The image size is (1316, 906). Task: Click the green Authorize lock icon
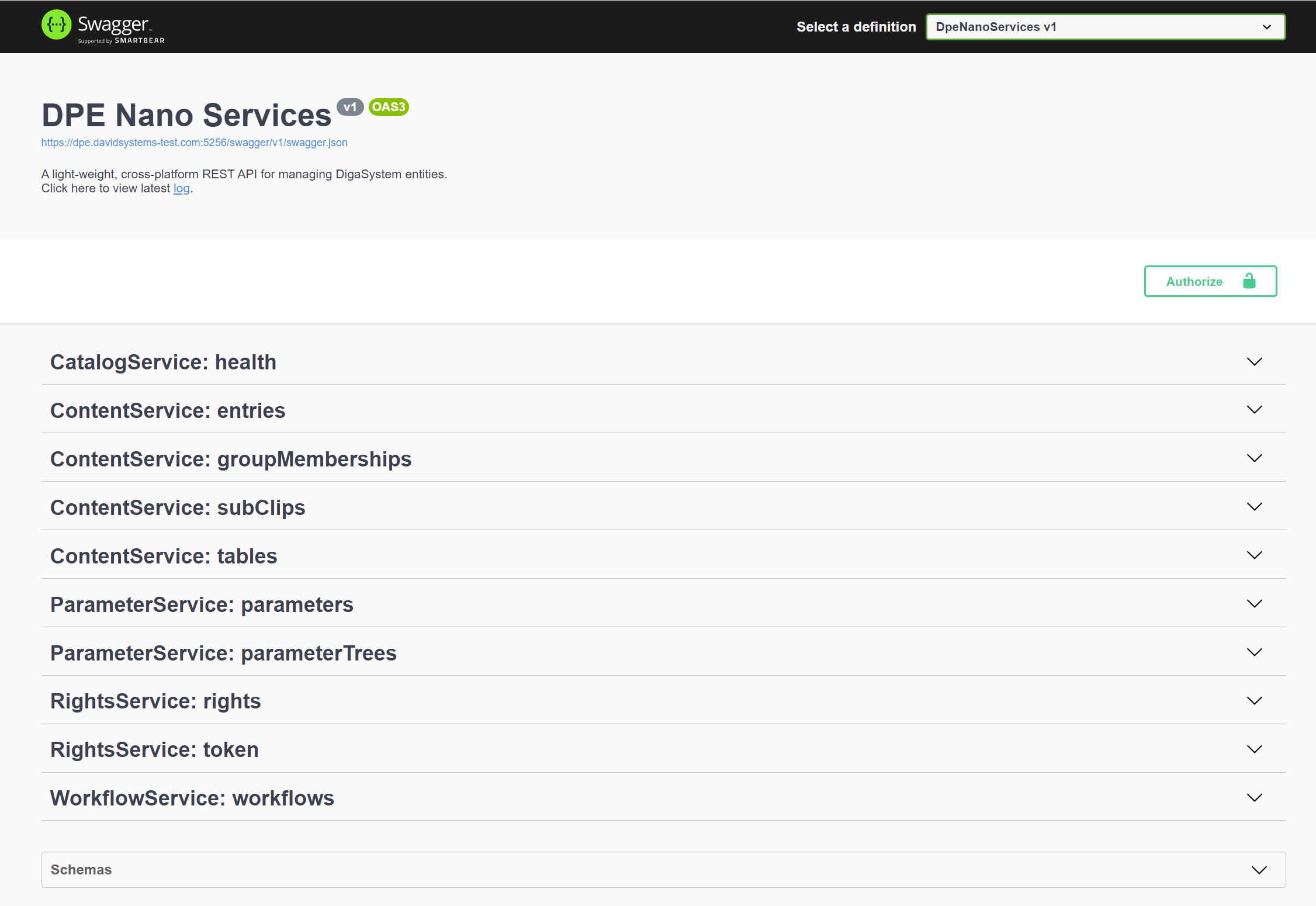pyautogui.click(x=1249, y=281)
